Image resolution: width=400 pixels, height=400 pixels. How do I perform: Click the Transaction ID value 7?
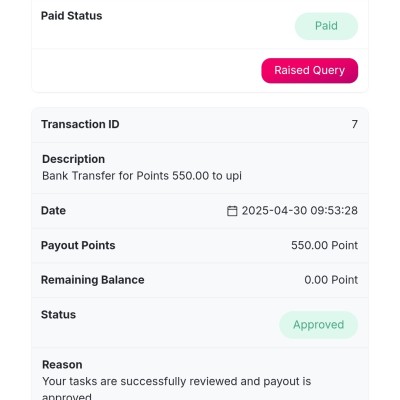click(355, 124)
